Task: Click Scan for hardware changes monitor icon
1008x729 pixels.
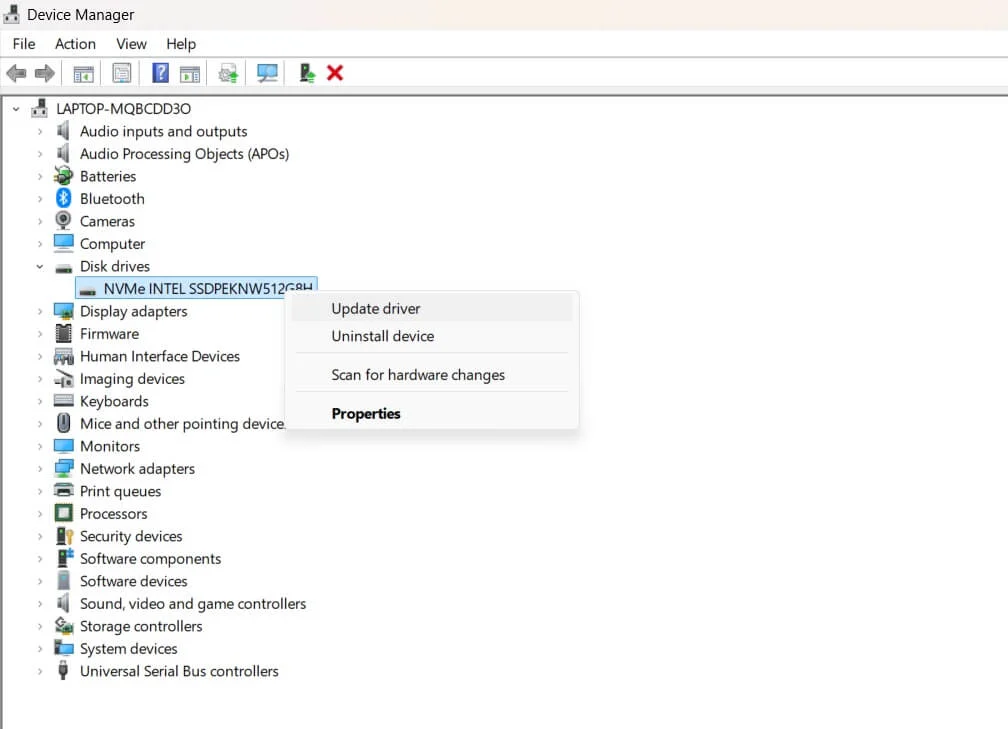Action: pos(267,73)
